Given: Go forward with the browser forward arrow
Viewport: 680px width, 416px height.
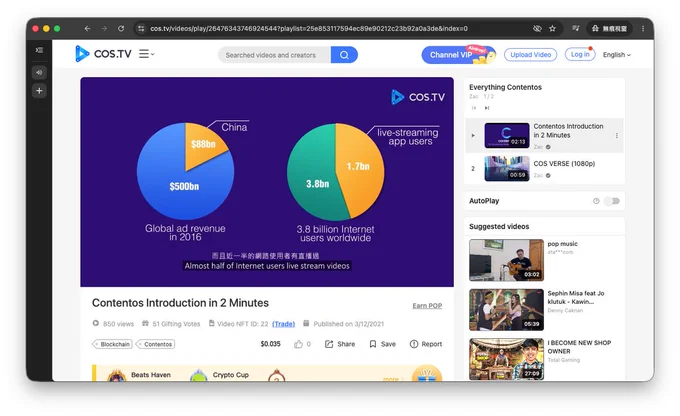Looking at the screenshot, I should coord(104,29).
